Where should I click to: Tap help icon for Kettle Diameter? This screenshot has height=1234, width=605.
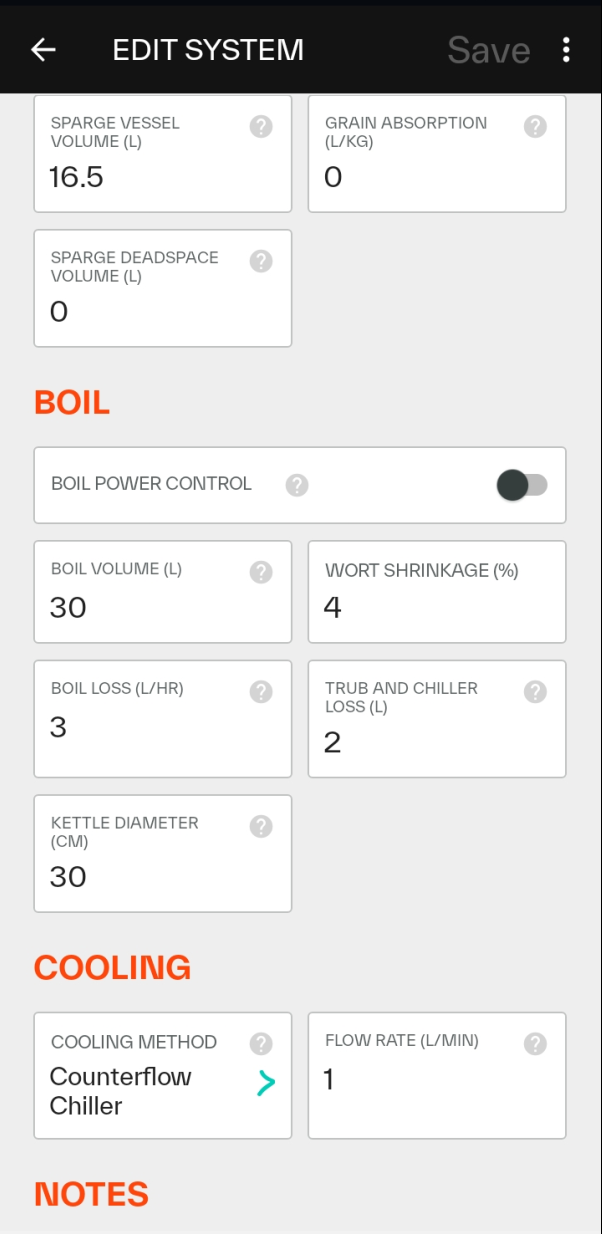[261, 826]
